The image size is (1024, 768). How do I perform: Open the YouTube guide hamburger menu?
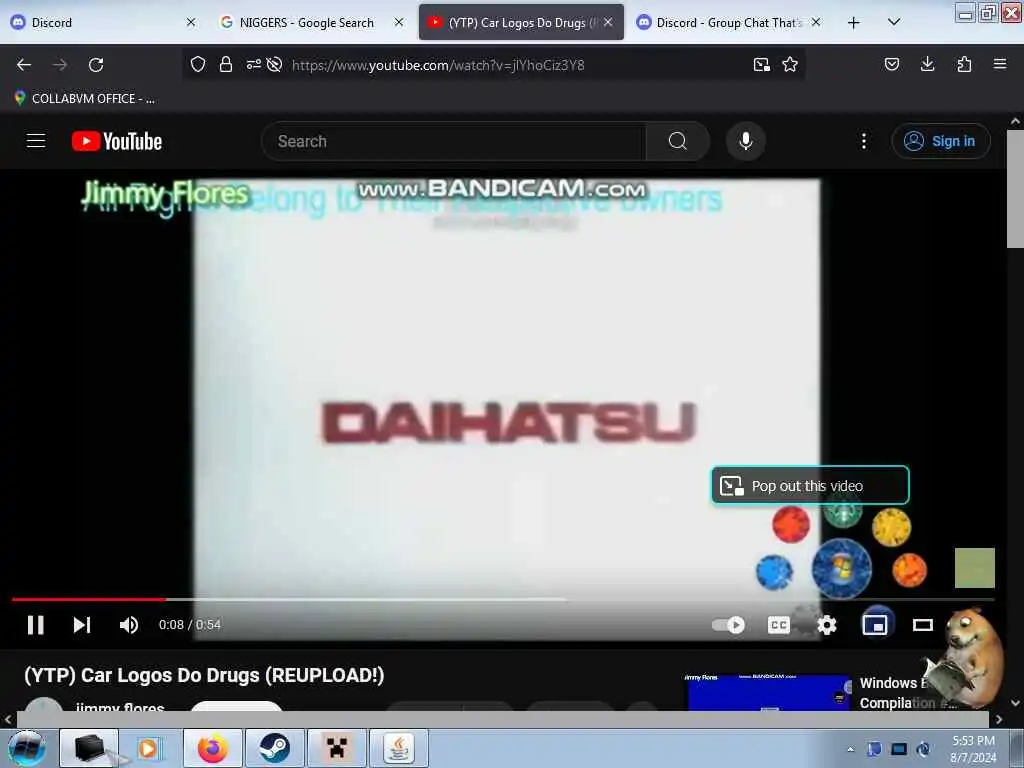[x=36, y=141]
